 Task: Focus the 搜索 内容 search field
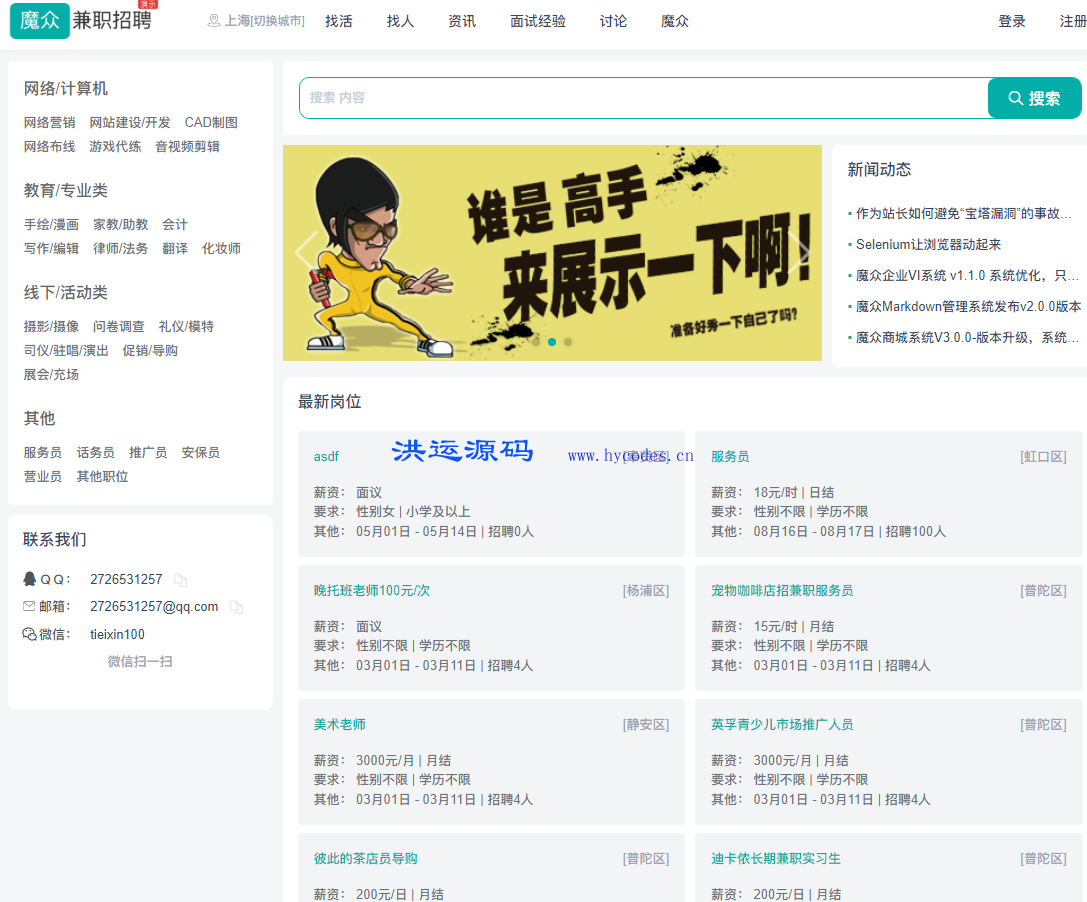tap(644, 98)
